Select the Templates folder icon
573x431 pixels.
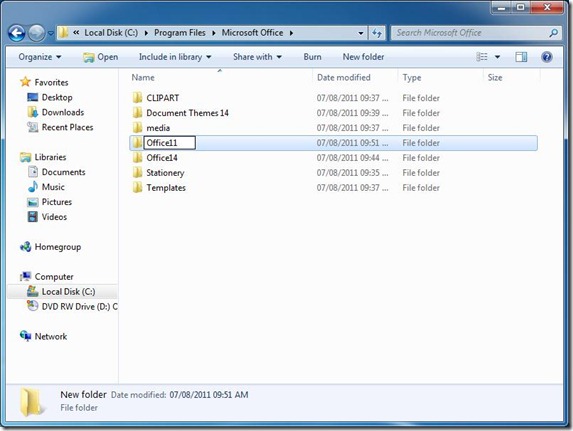tap(137, 188)
